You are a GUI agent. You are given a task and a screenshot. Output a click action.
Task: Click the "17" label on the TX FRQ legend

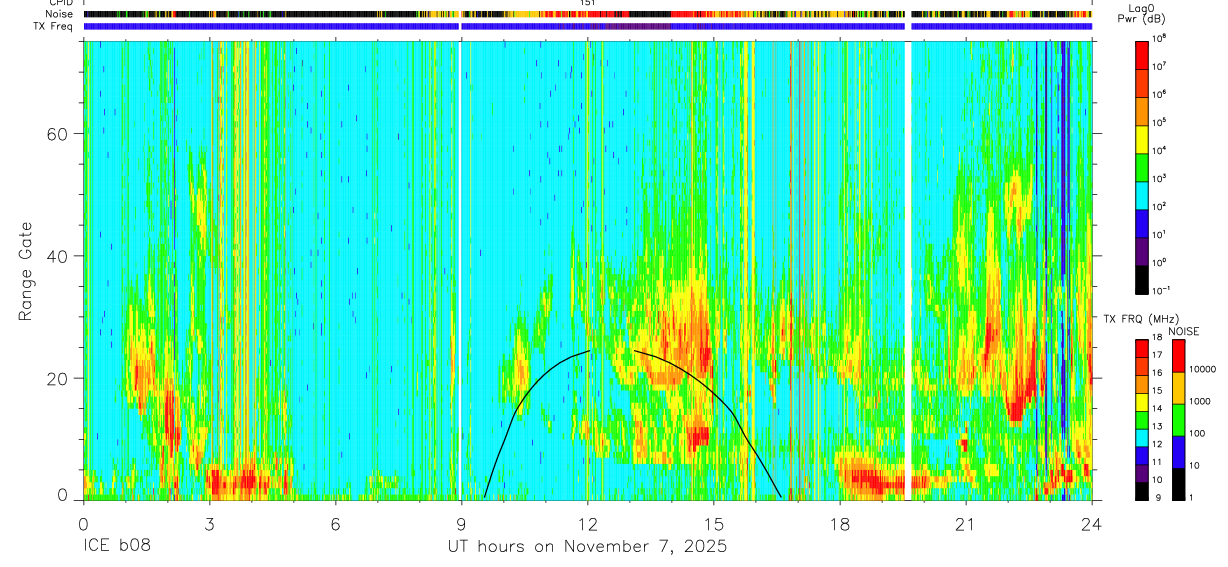click(1158, 355)
